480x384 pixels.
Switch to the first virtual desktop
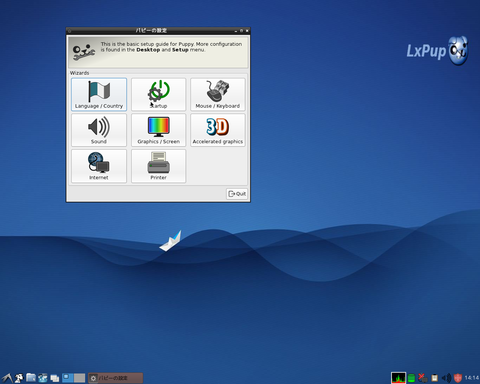(x=68, y=378)
